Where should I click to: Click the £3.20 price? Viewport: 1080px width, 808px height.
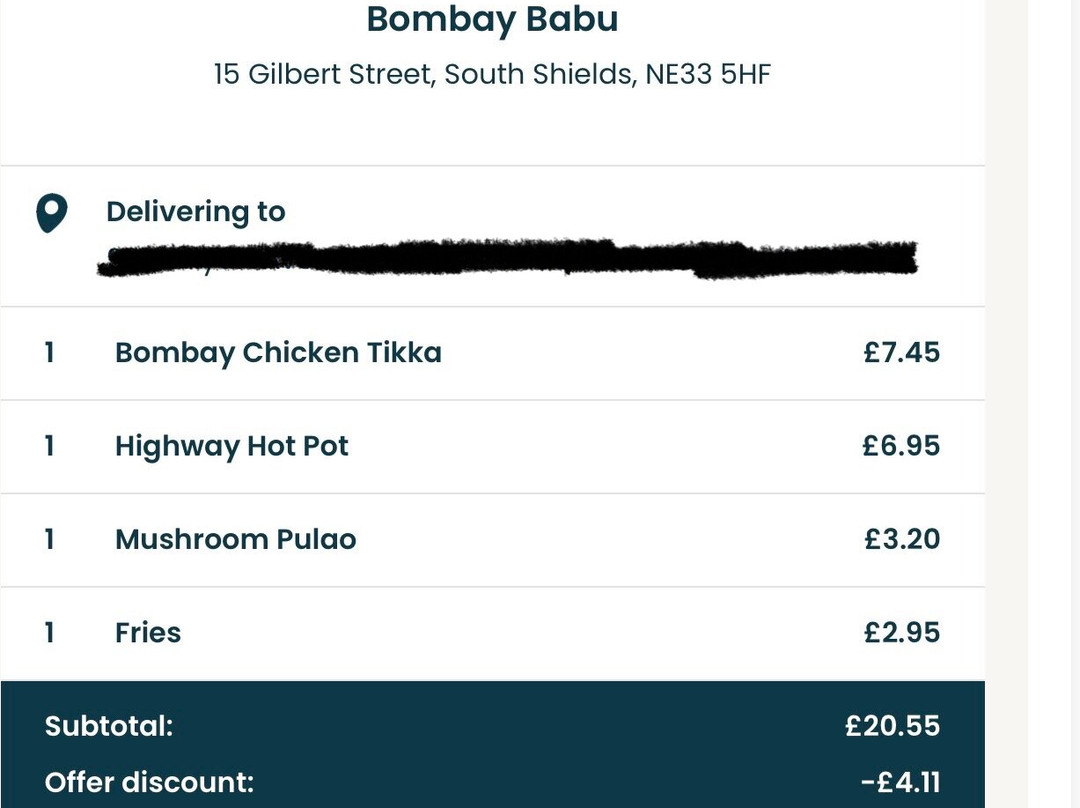[x=902, y=539]
